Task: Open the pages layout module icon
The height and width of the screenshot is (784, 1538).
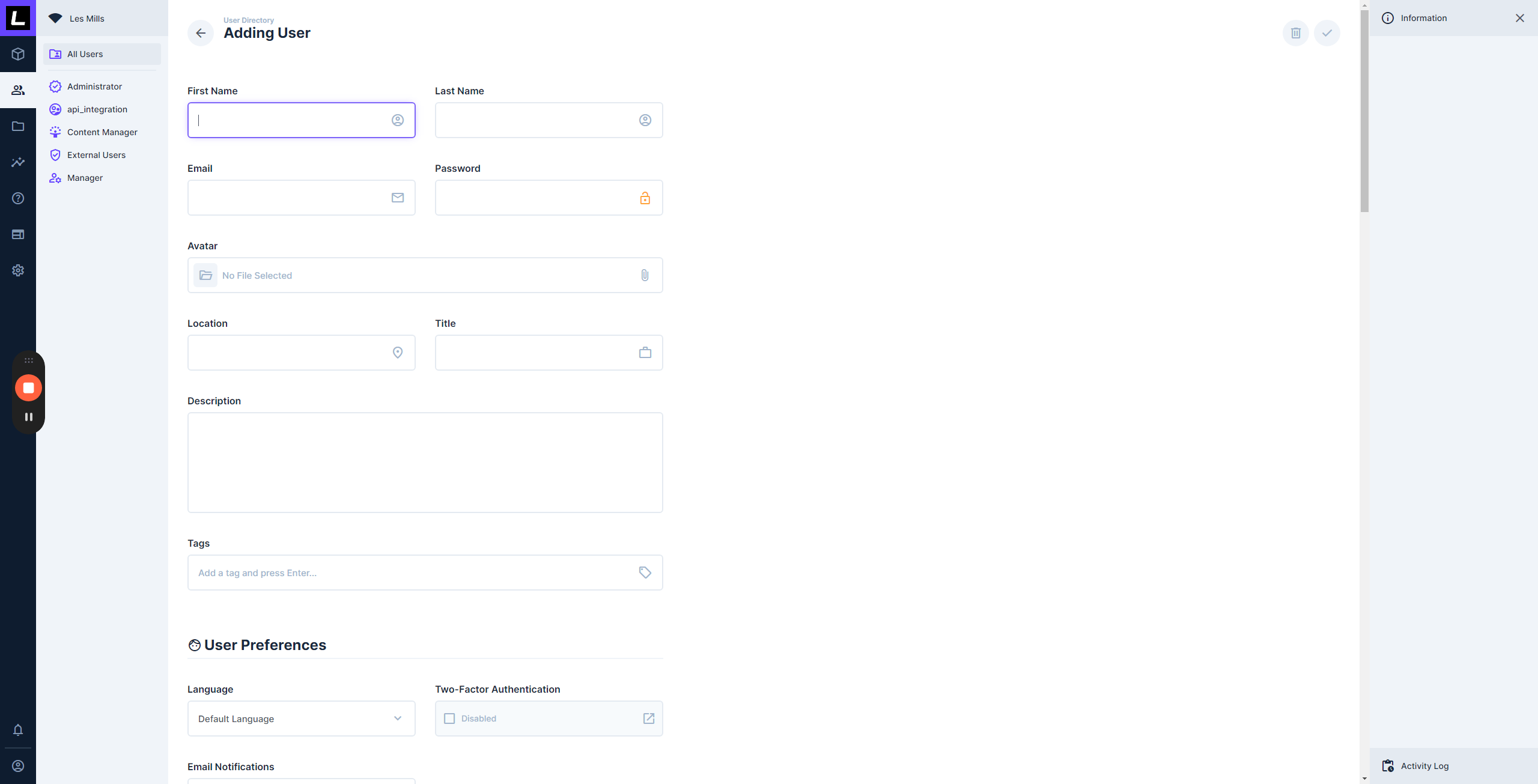Action: tap(18, 234)
